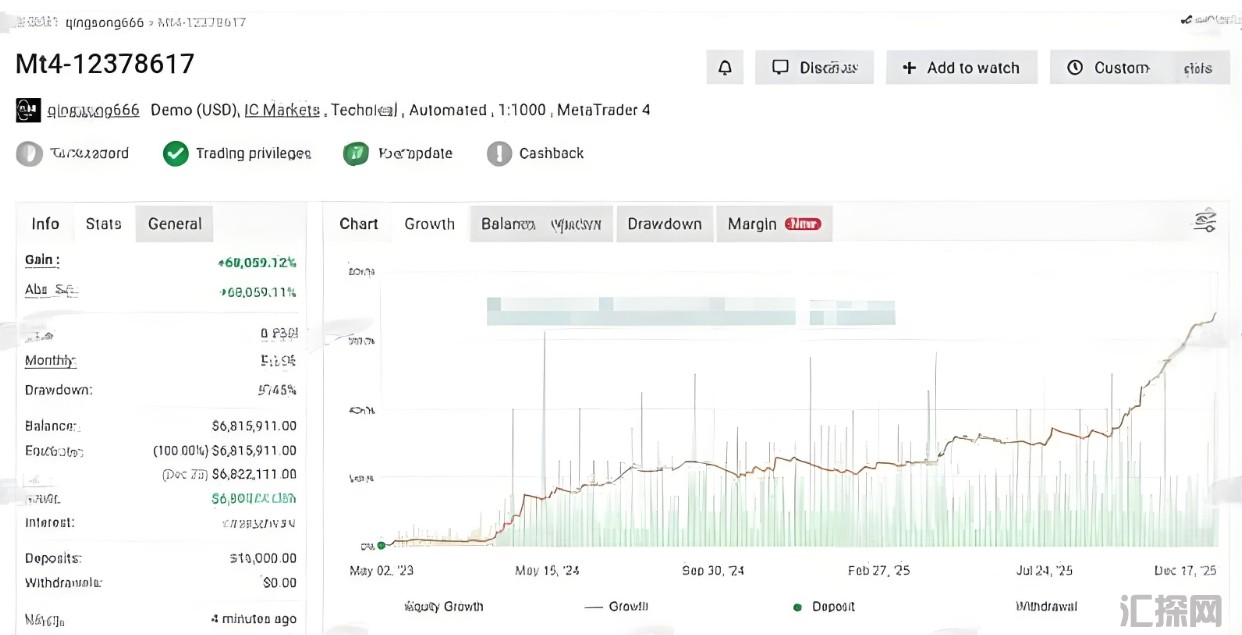Image resolution: width=1242 pixels, height=635 pixels.
Task: Click the green deposit marker on chart
Action: [381, 545]
